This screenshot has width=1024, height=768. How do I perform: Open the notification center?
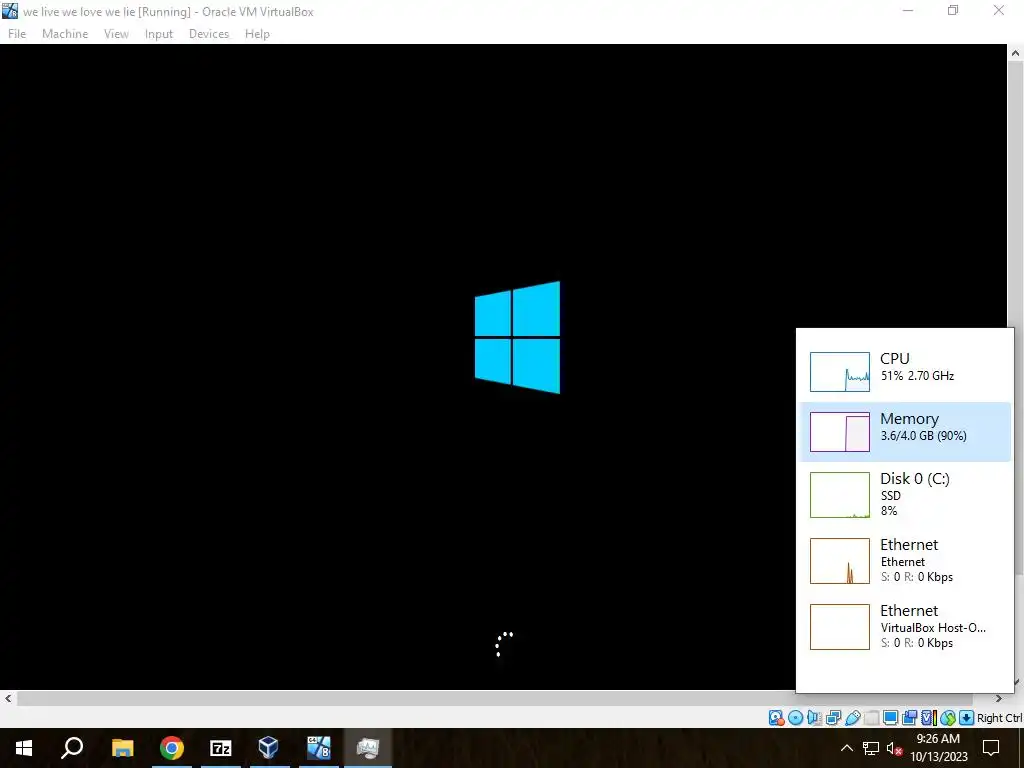(x=991, y=748)
